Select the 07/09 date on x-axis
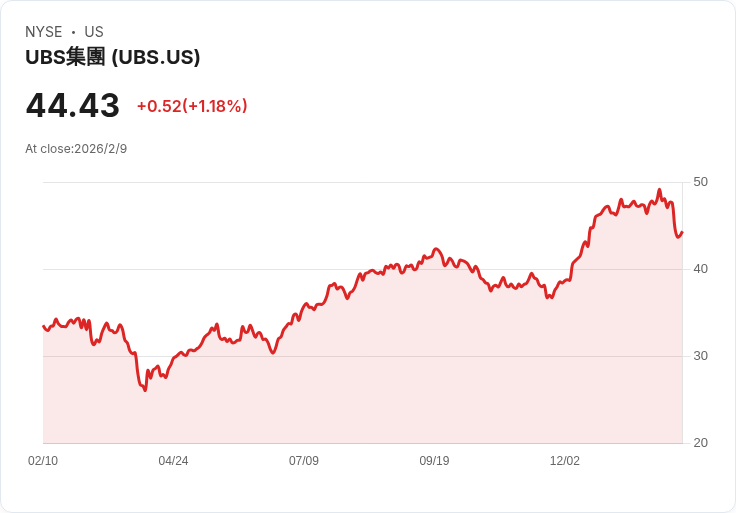This screenshot has width=736, height=513. 304,461
